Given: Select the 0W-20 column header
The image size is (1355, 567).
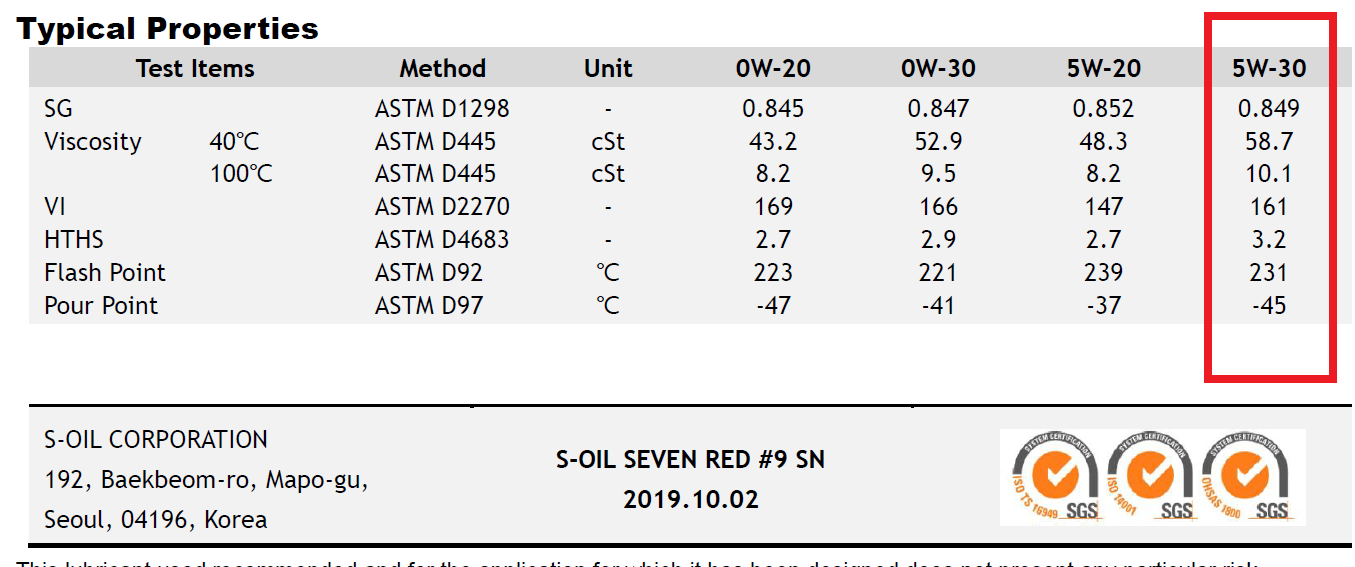Looking at the screenshot, I should coord(773,68).
